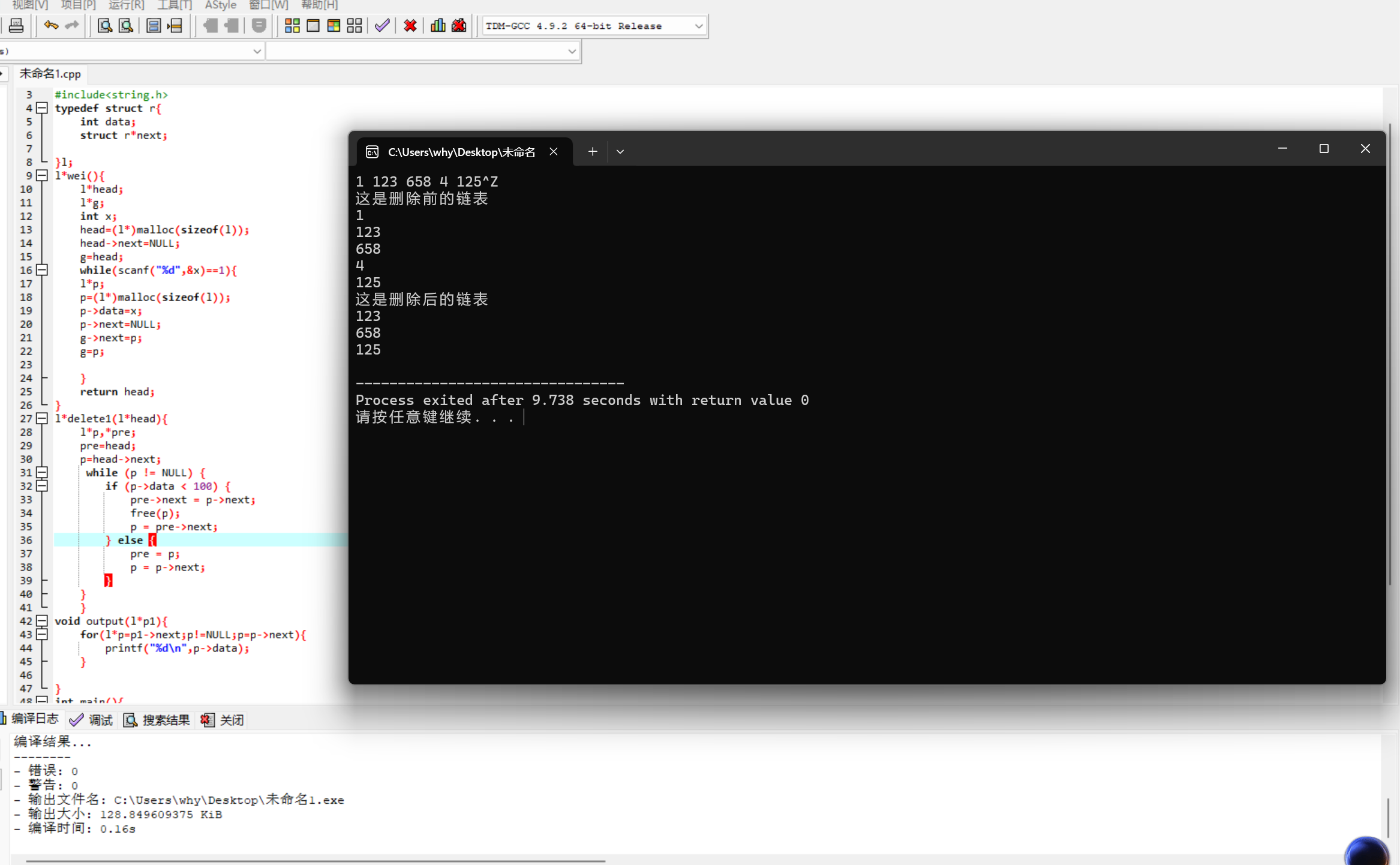Click the Compile and Run colored icon
This screenshot has width=1400, height=865.
334,26
